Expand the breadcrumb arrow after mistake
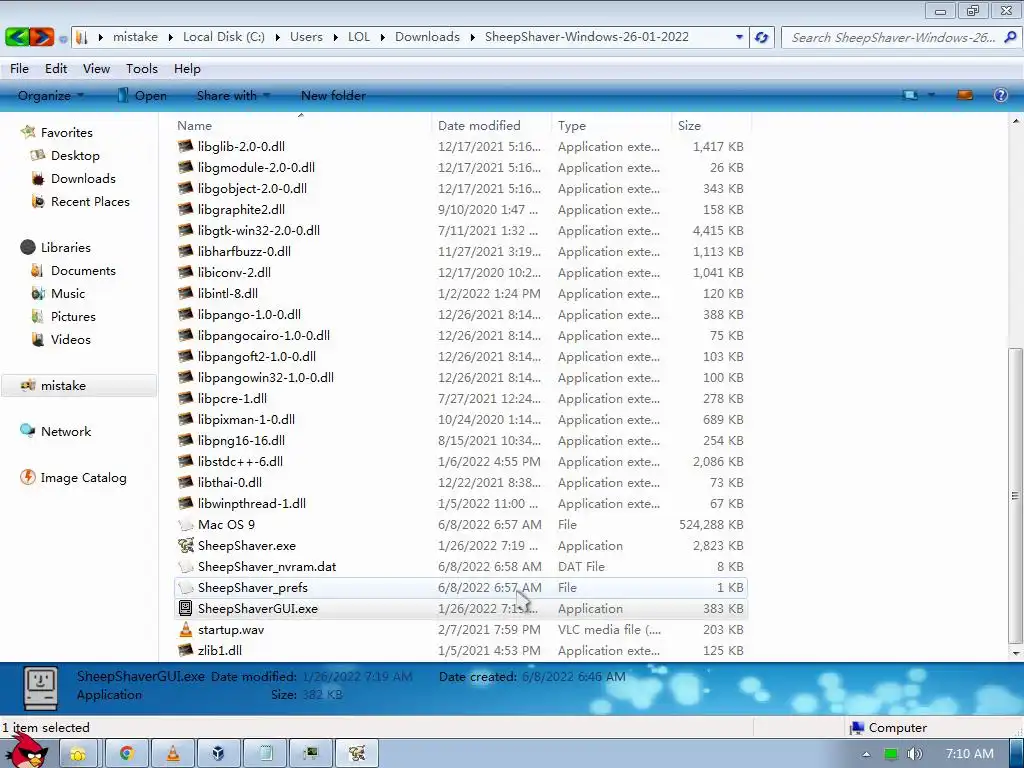This screenshot has width=1024, height=768. tap(170, 37)
